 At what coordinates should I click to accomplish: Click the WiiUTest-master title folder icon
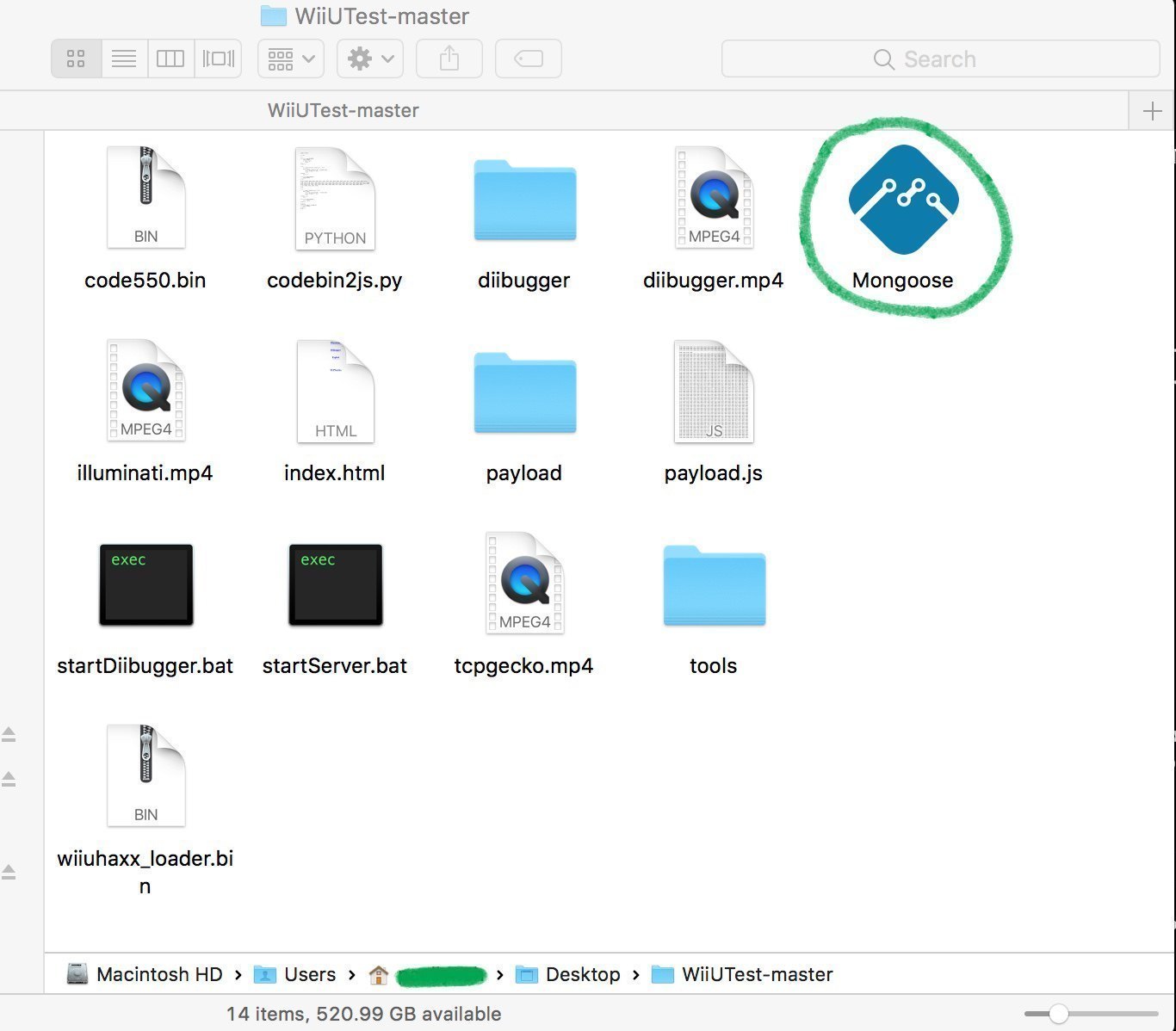(x=273, y=15)
